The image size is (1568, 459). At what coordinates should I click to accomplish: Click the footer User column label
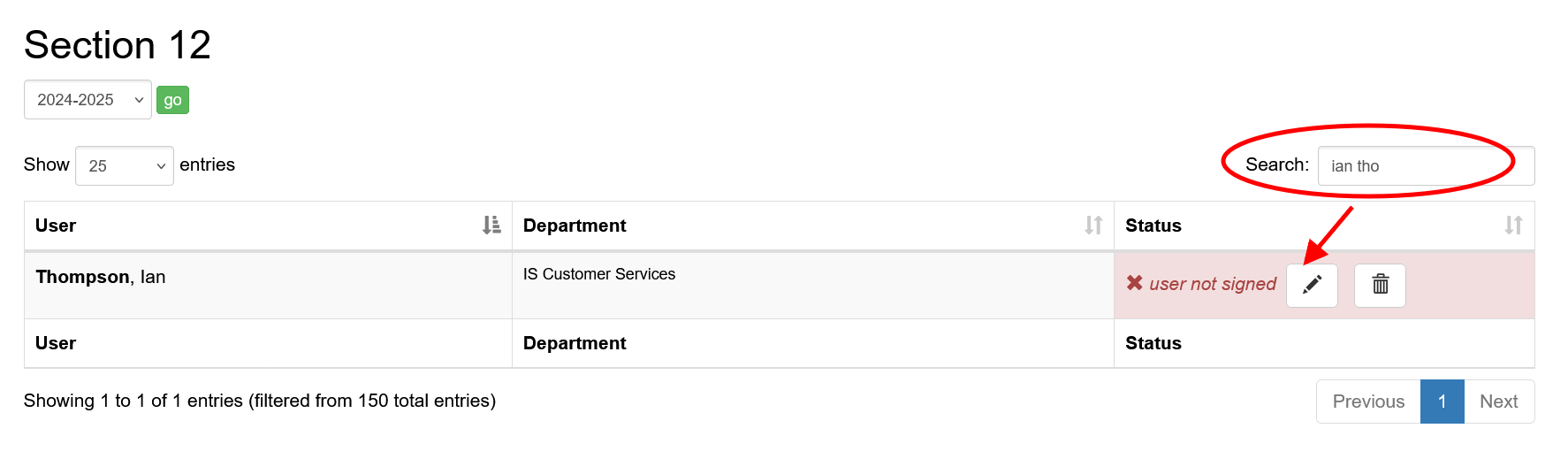56,343
